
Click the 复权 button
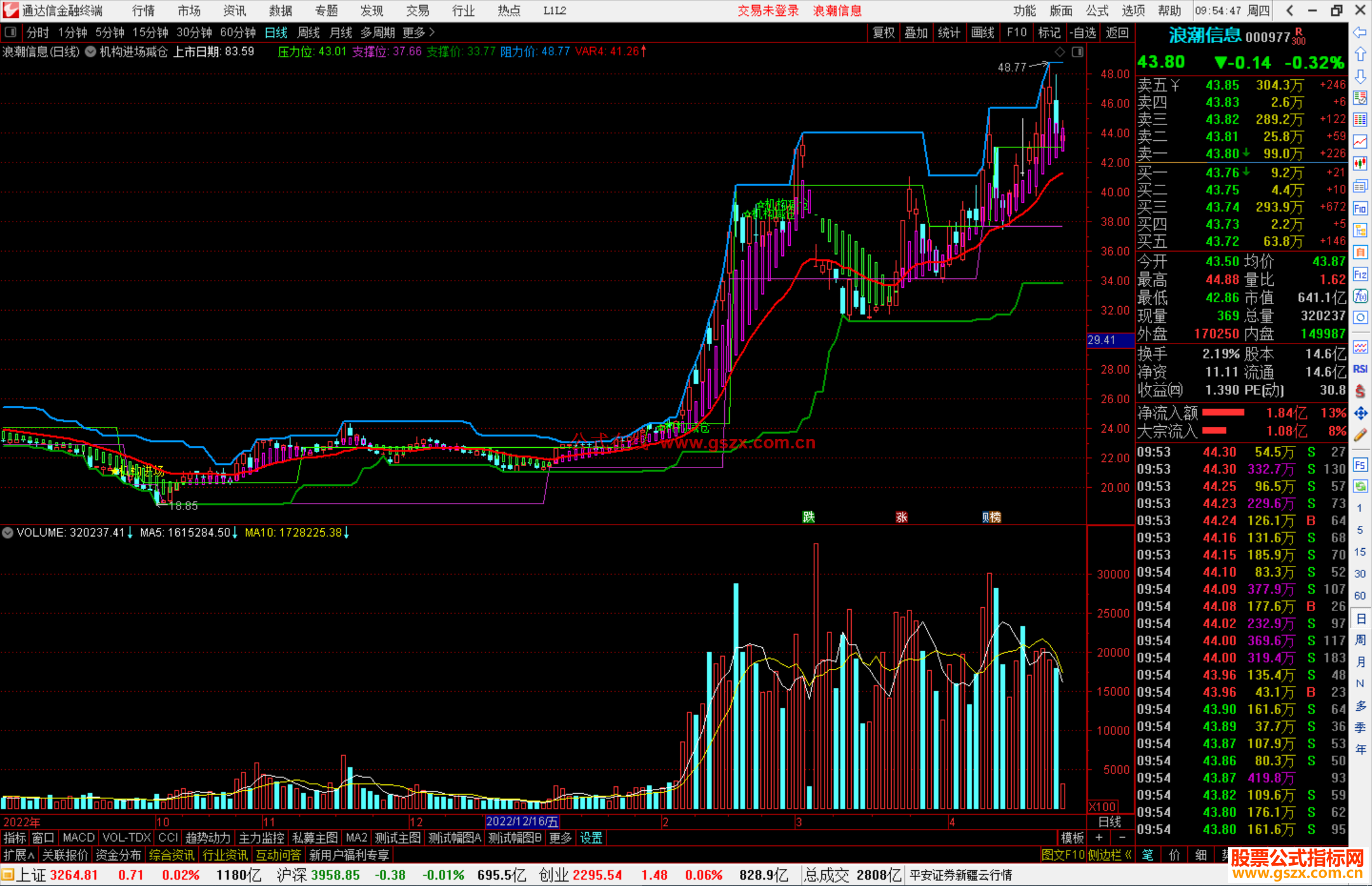click(x=883, y=32)
